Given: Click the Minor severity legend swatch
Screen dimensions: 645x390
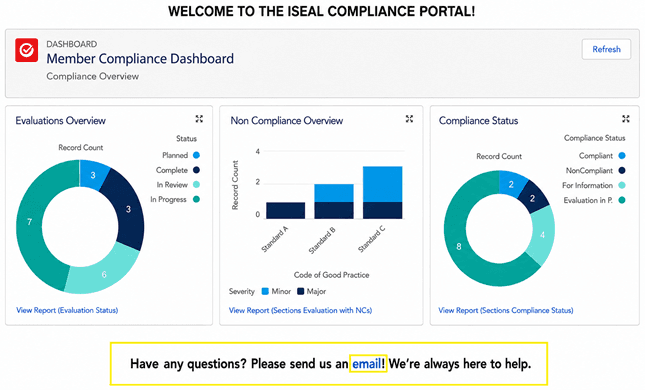Looking at the screenshot, I should 265,291.
